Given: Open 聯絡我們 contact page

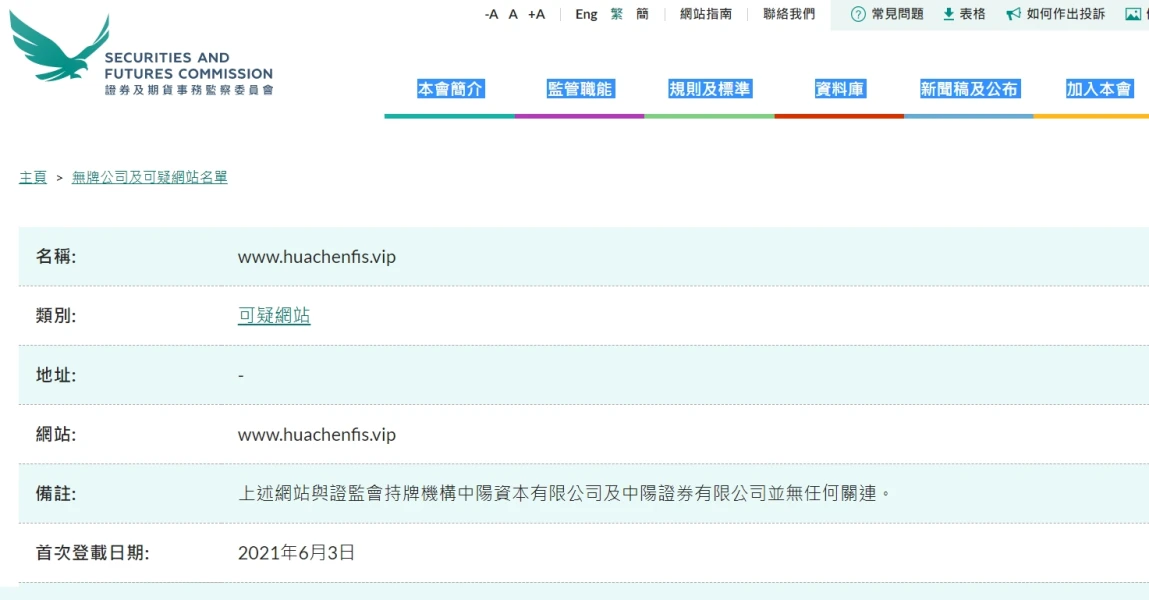Looking at the screenshot, I should (789, 14).
